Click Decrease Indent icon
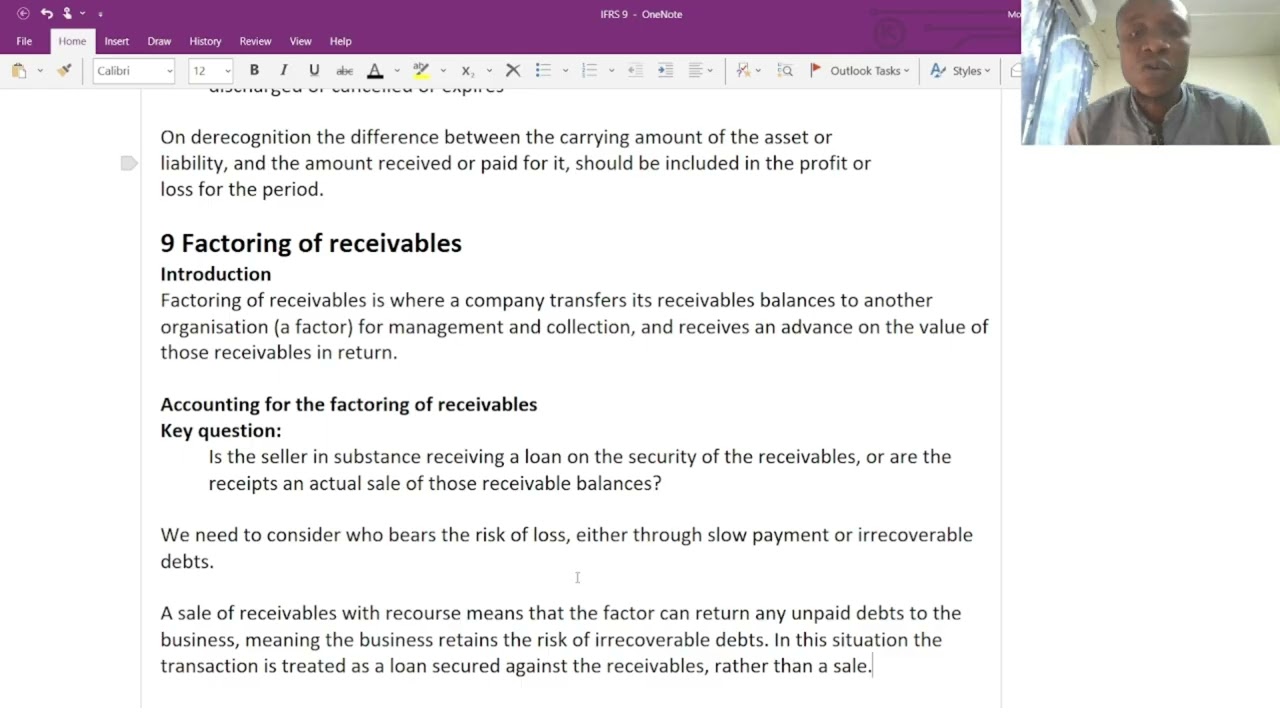 635,71
